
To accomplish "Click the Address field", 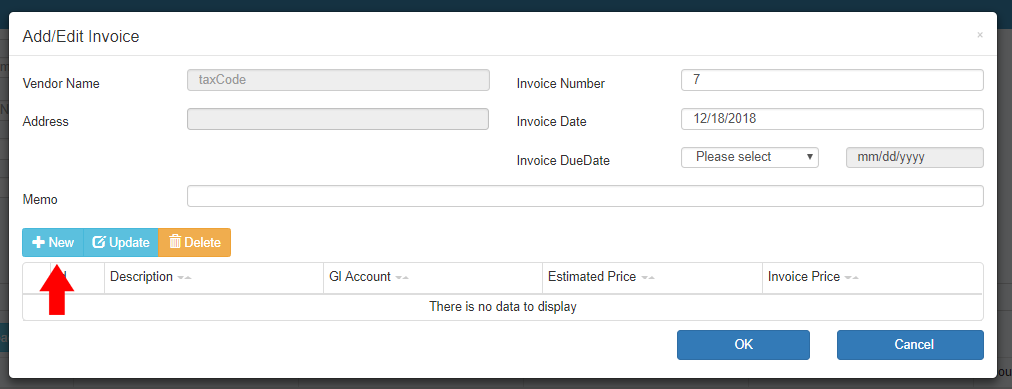I will pyautogui.click(x=338, y=119).
